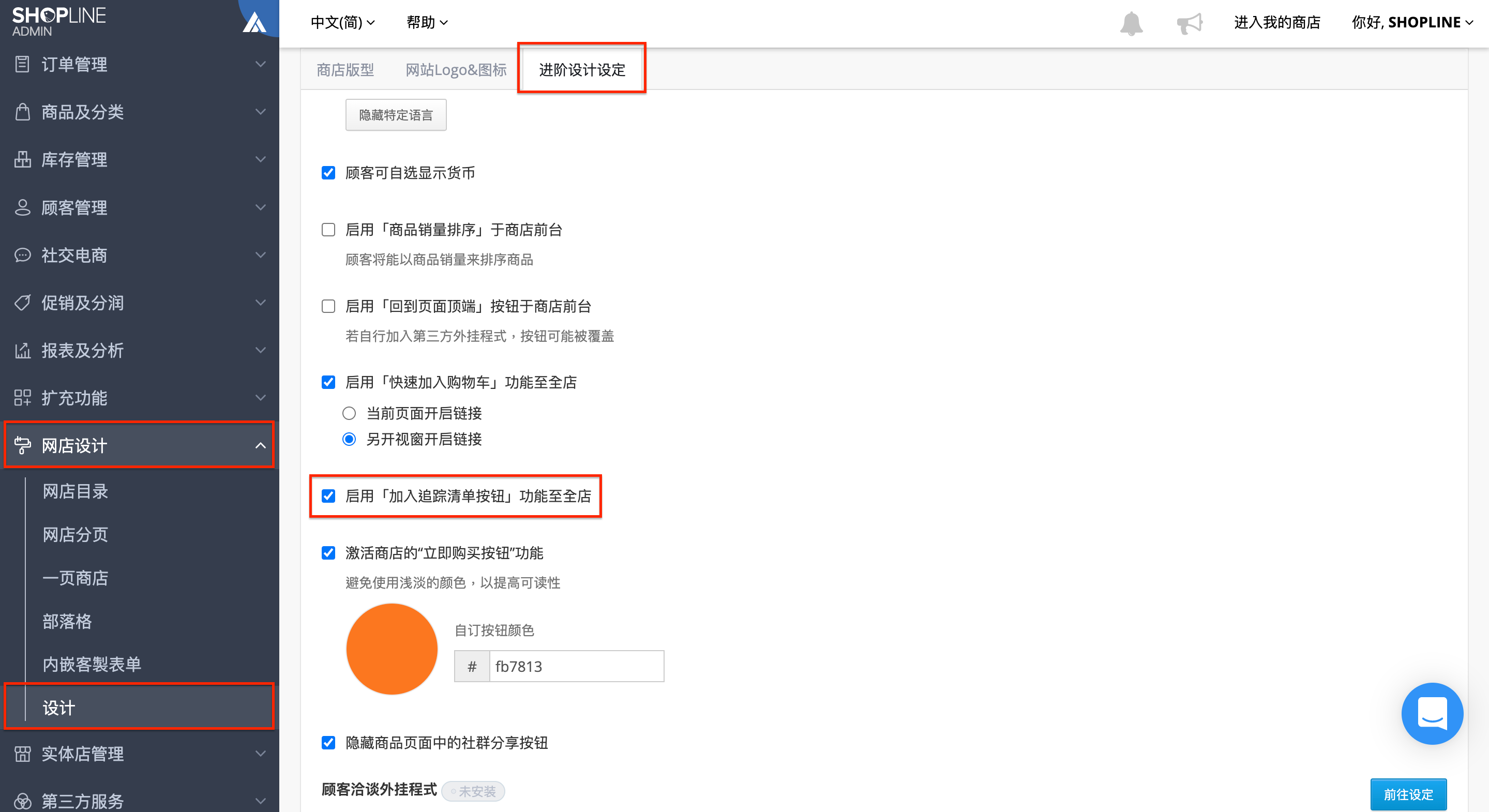The width and height of the screenshot is (1489, 812).
Task: Click the shop design paint roller icon
Action: 23,445
